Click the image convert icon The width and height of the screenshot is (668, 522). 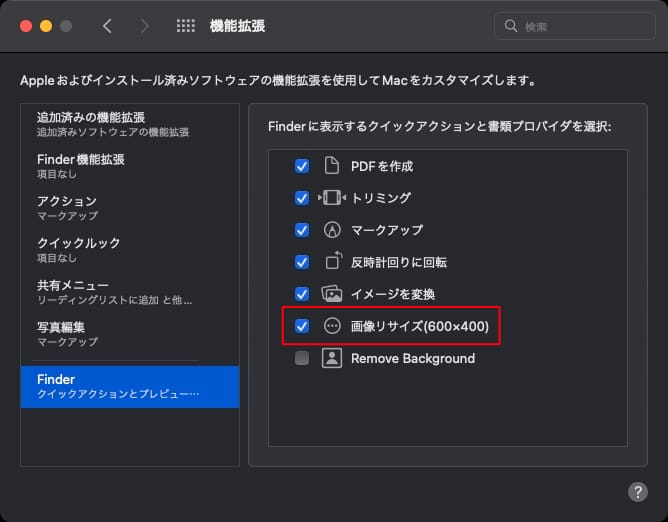333,294
